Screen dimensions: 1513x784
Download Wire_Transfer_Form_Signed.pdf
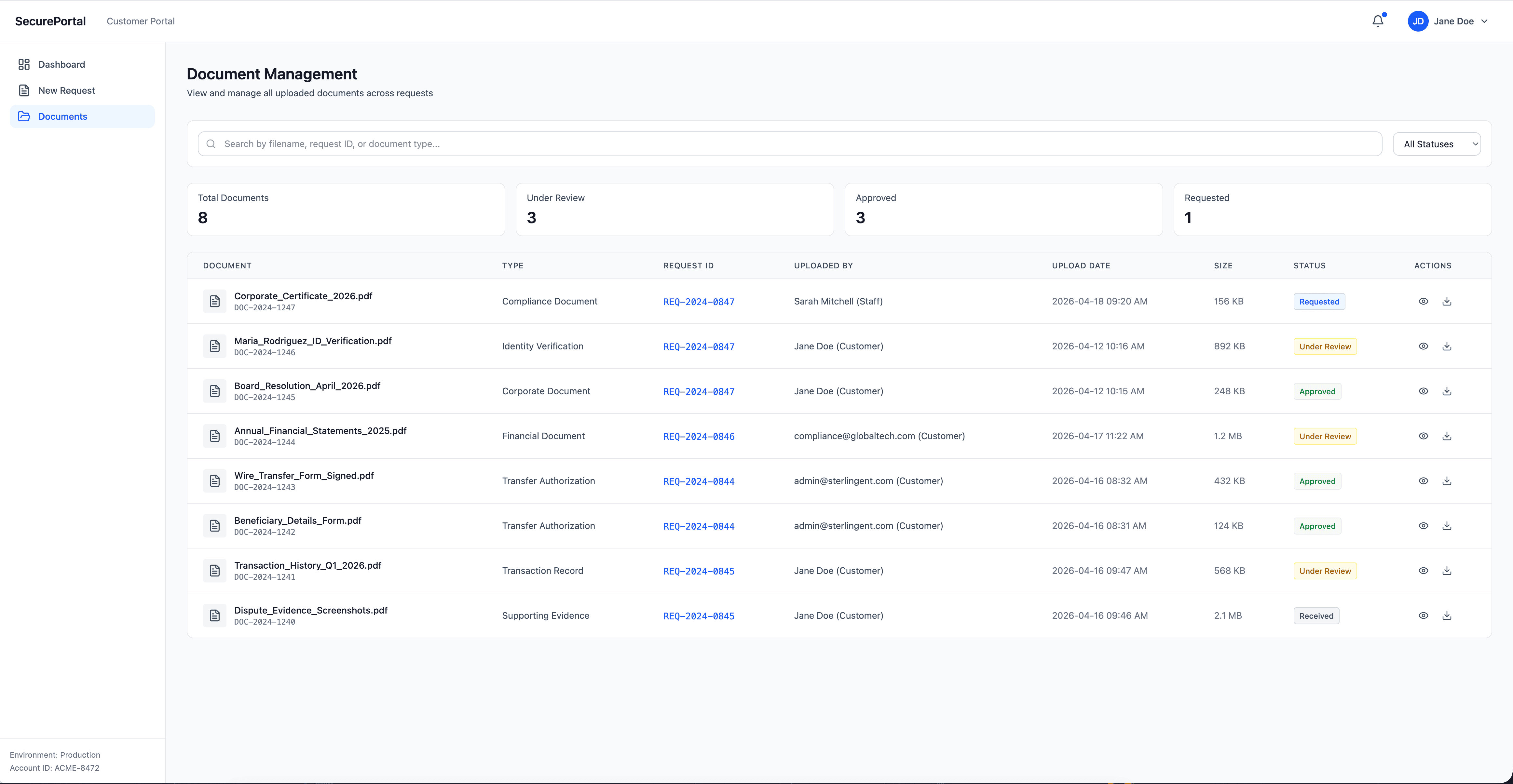[x=1447, y=481]
